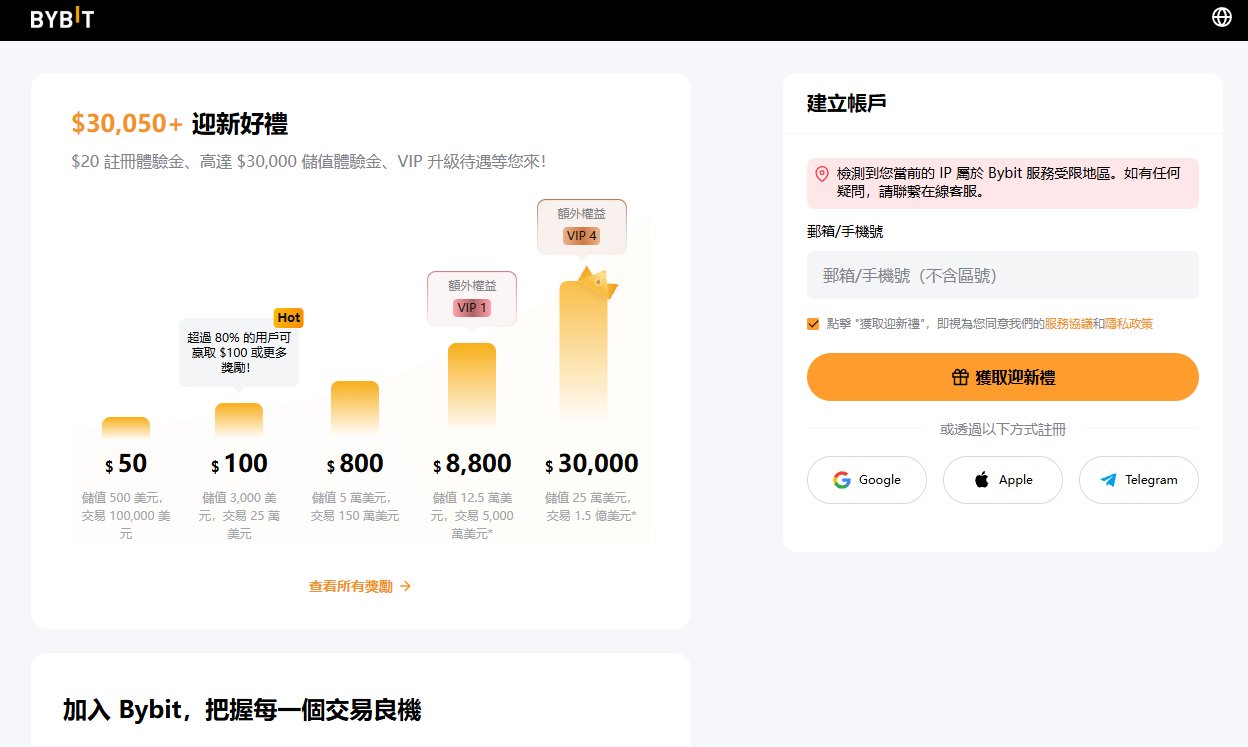The width and height of the screenshot is (1248, 747).
Task: Click the $ 50 amount text
Action: pyautogui.click(x=126, y=464)
